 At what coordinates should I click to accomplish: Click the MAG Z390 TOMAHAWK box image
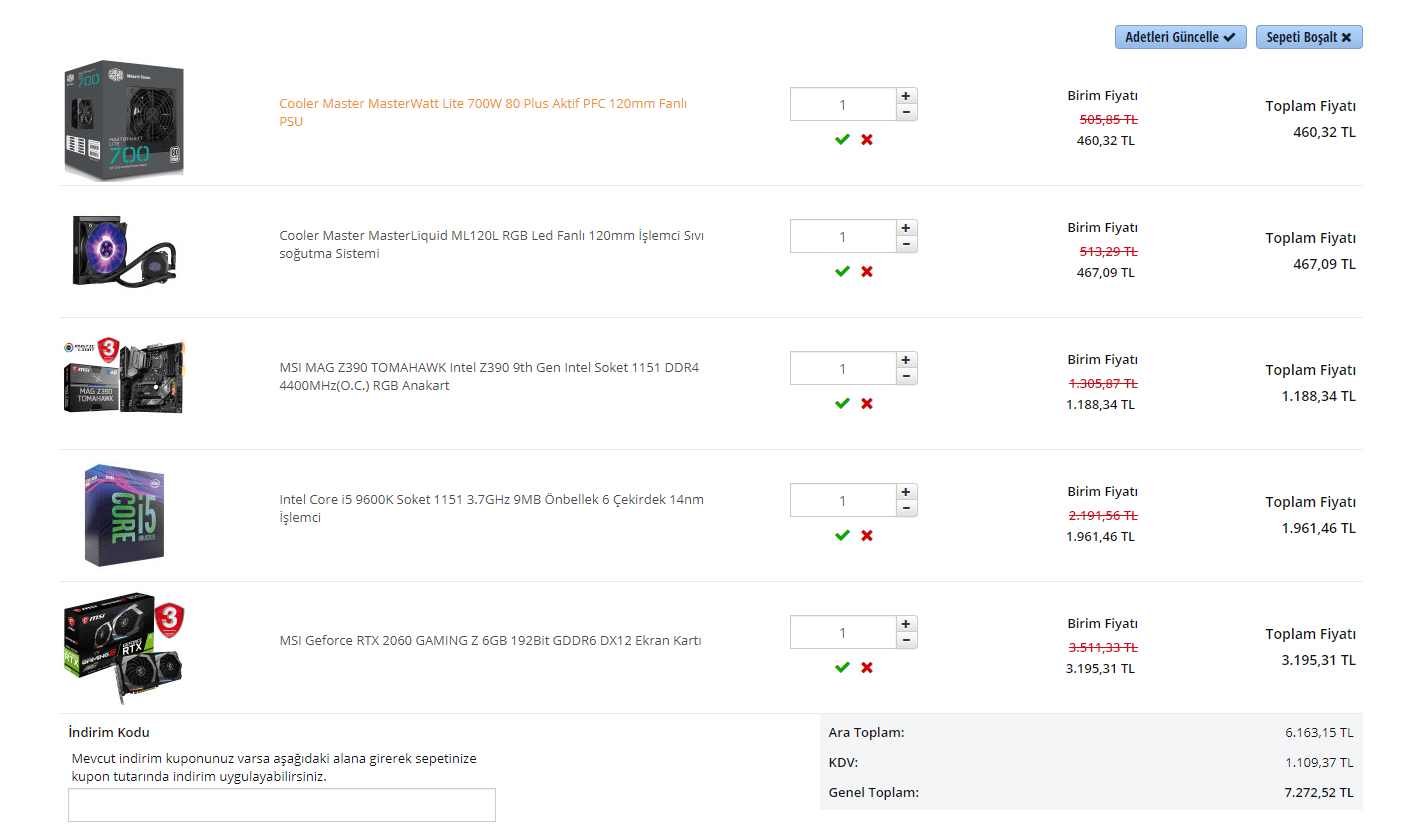point(124,377)
